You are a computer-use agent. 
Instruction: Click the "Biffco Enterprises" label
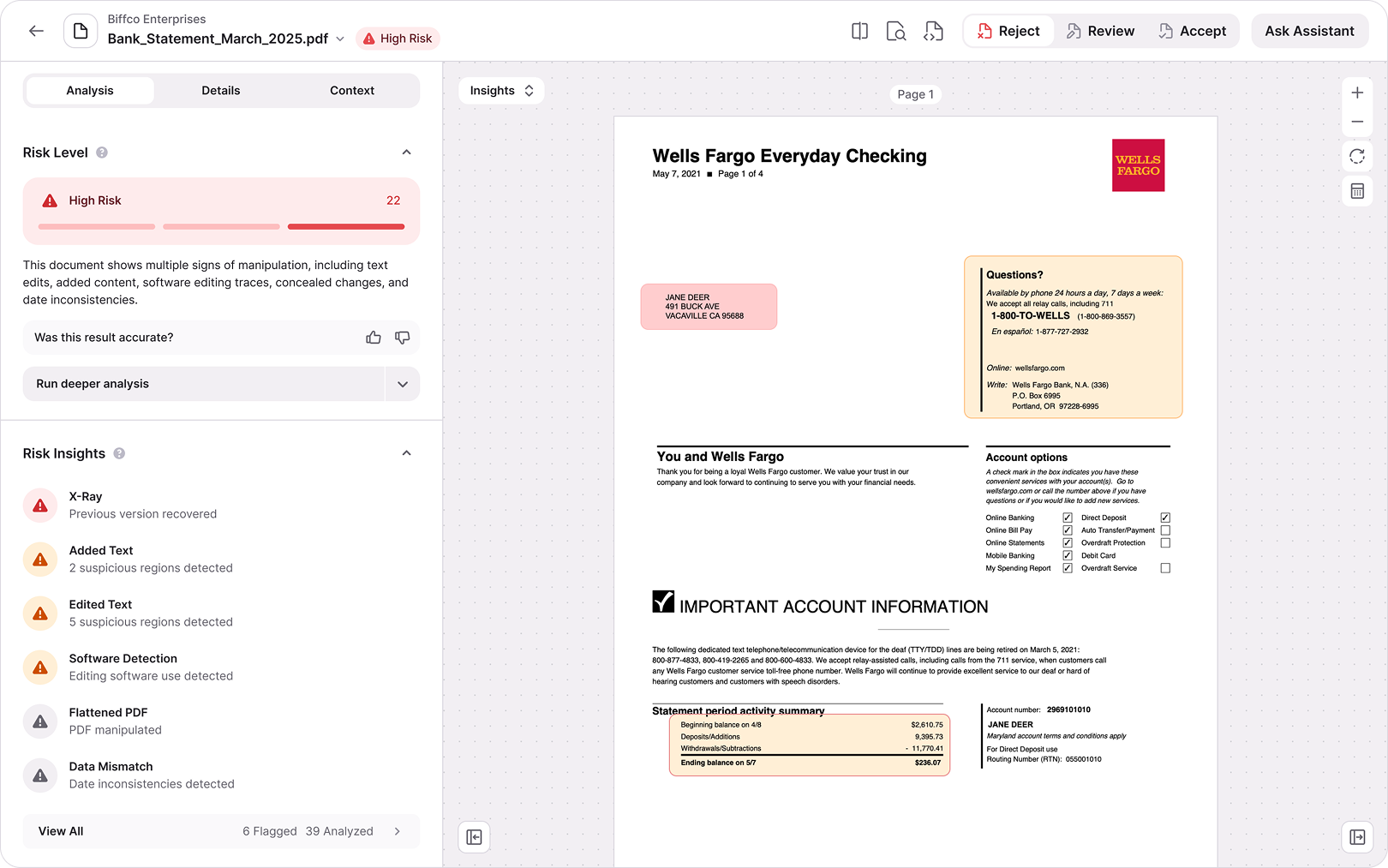[x=157, y=19]
